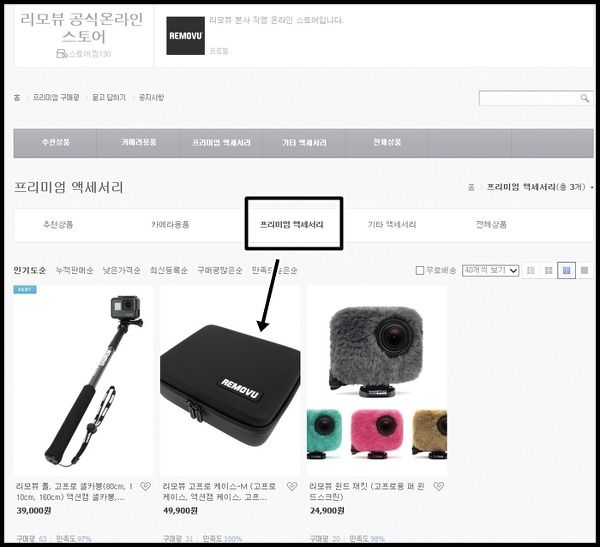The image size is (600, 547).
Task: Heart the 고프로 케이스-M product
Action: point(292,487)
